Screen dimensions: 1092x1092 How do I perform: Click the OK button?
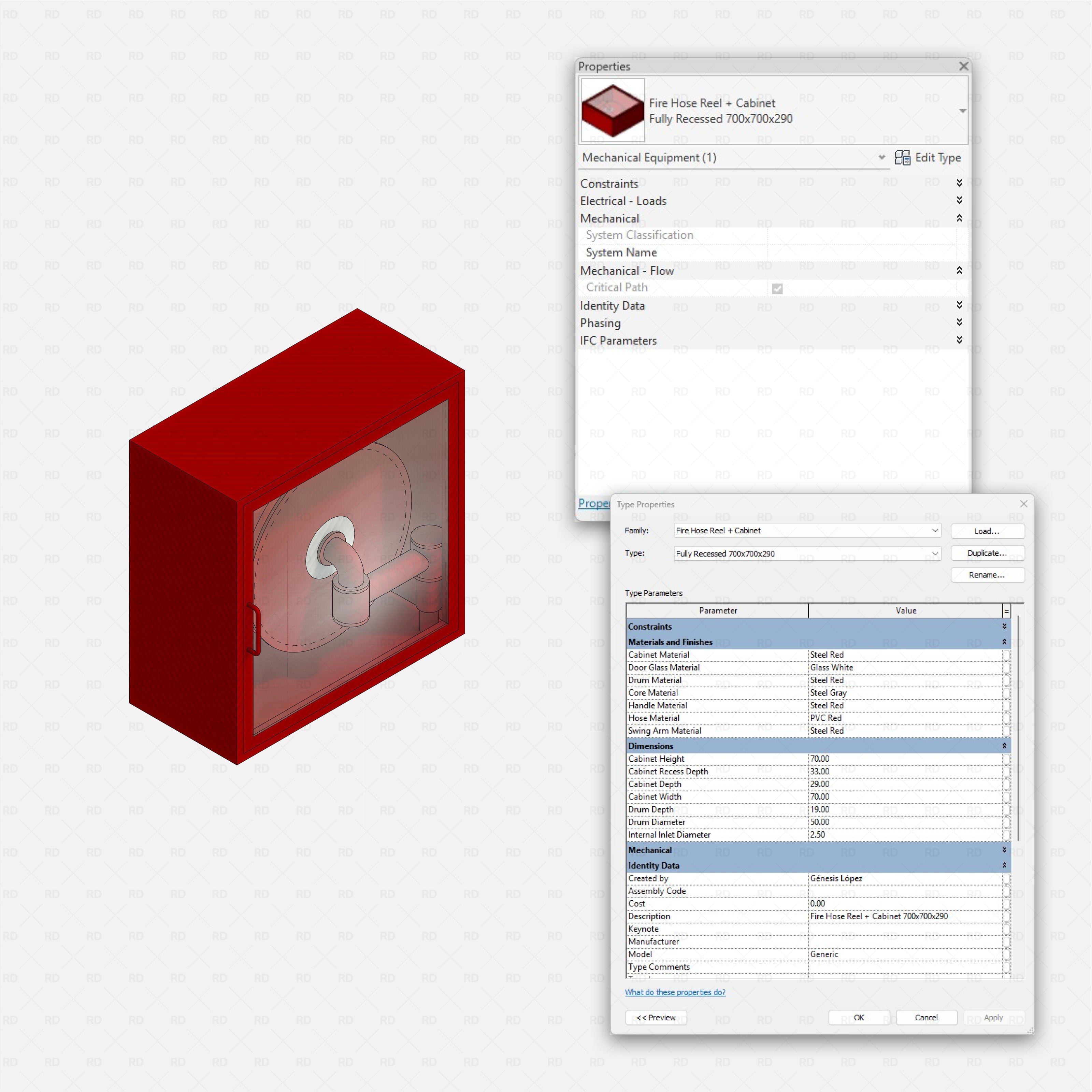[x=859, y=1017]
